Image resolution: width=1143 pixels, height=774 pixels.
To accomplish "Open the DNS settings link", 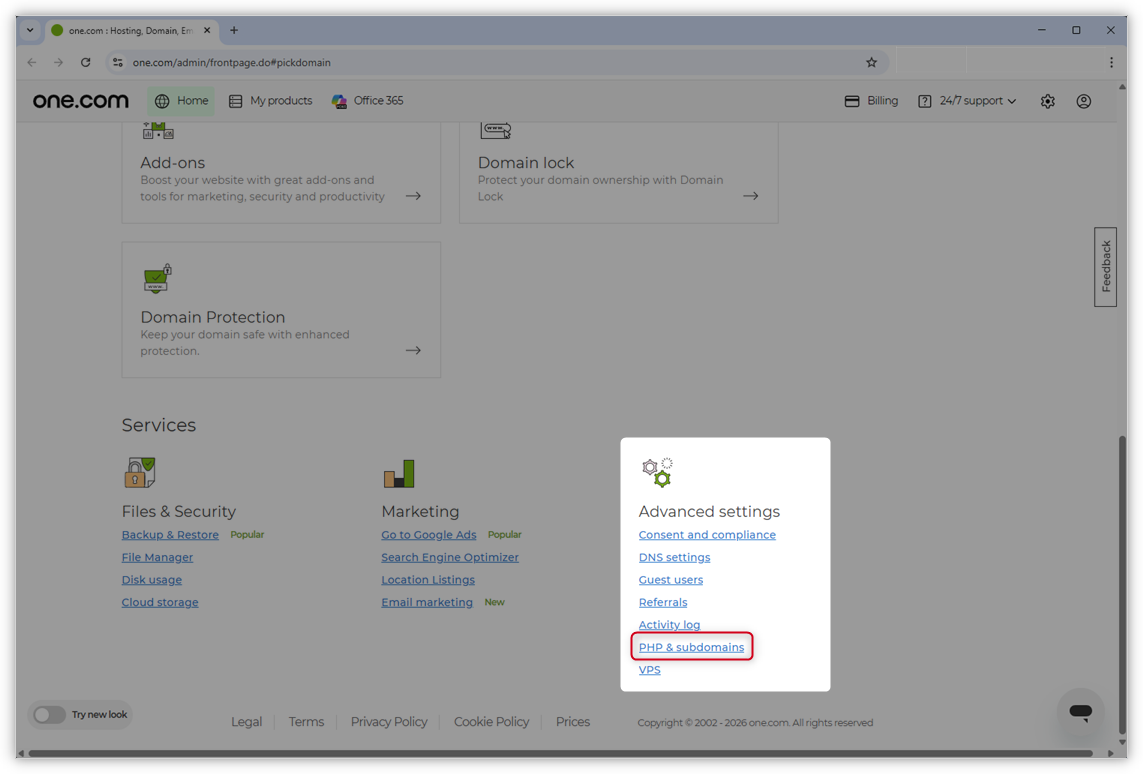I will click(674, 557).
